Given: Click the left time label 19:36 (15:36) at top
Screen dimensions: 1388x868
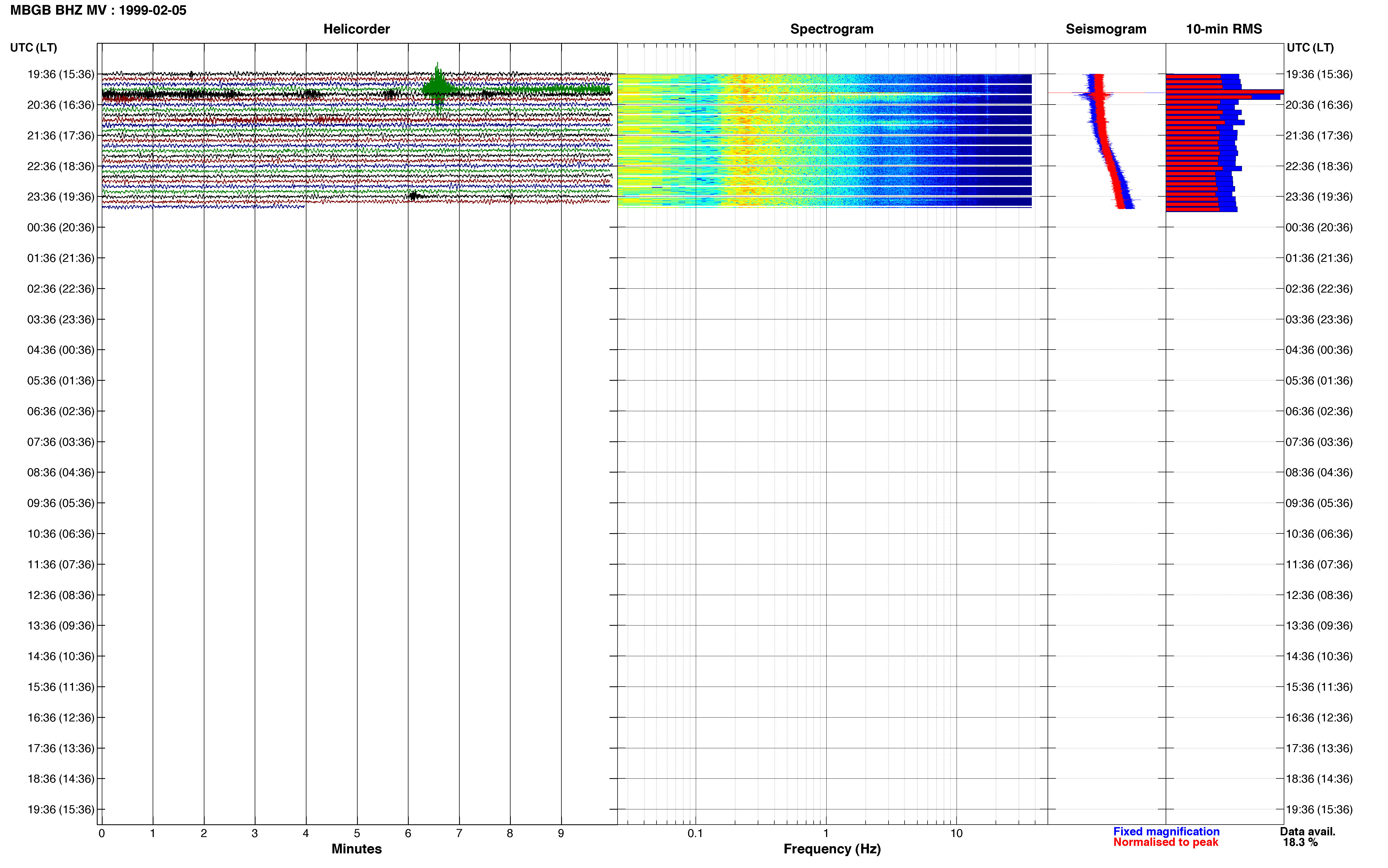Looking at the screenshot, I should [61, 74].
